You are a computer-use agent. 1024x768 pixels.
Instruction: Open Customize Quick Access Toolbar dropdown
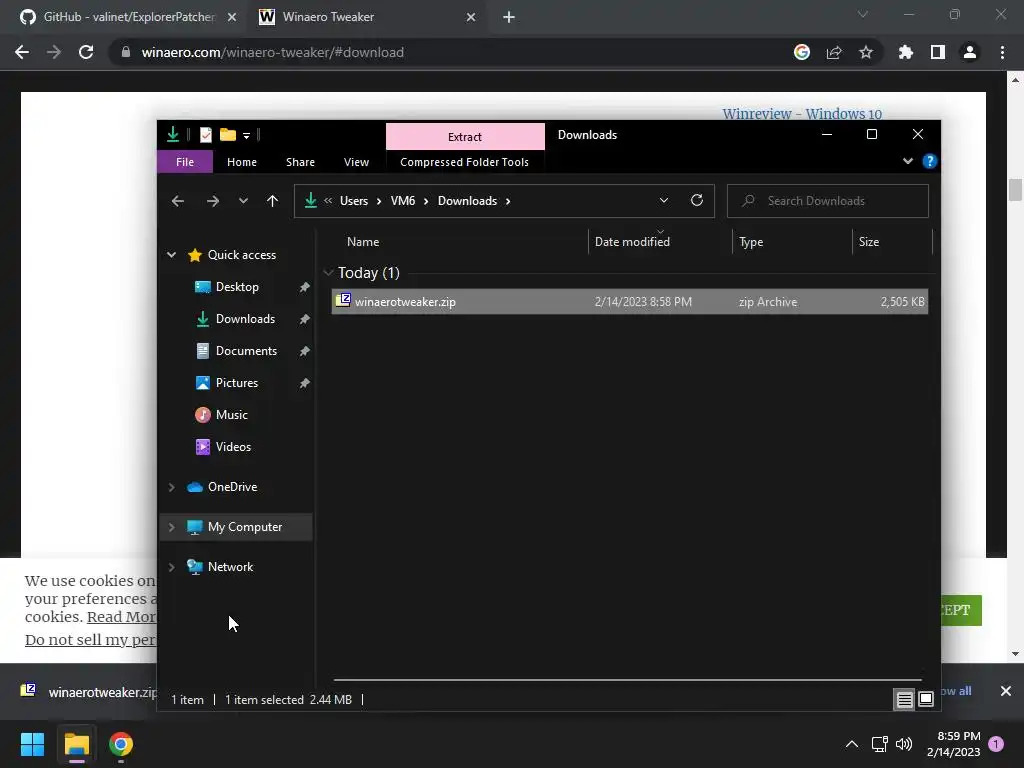(246, 135)
